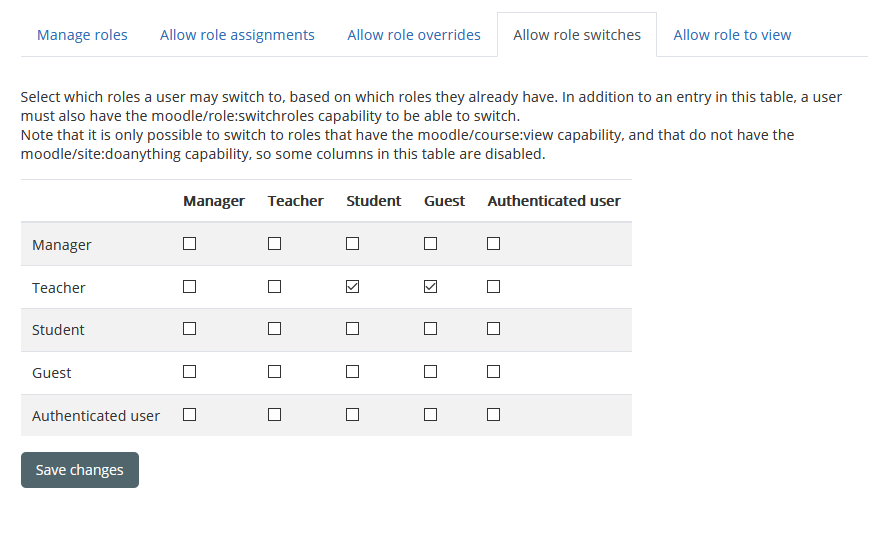Check Authenticated user row Manager checkbox
This screenshot has width=875, height=541.
tap(190, 415)
